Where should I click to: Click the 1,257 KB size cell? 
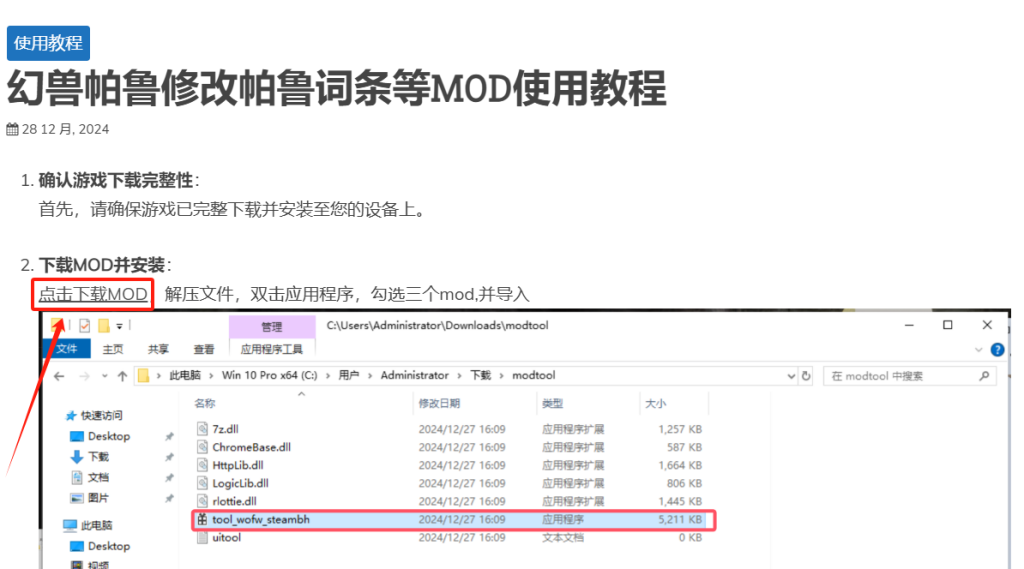tap(680, 429)
